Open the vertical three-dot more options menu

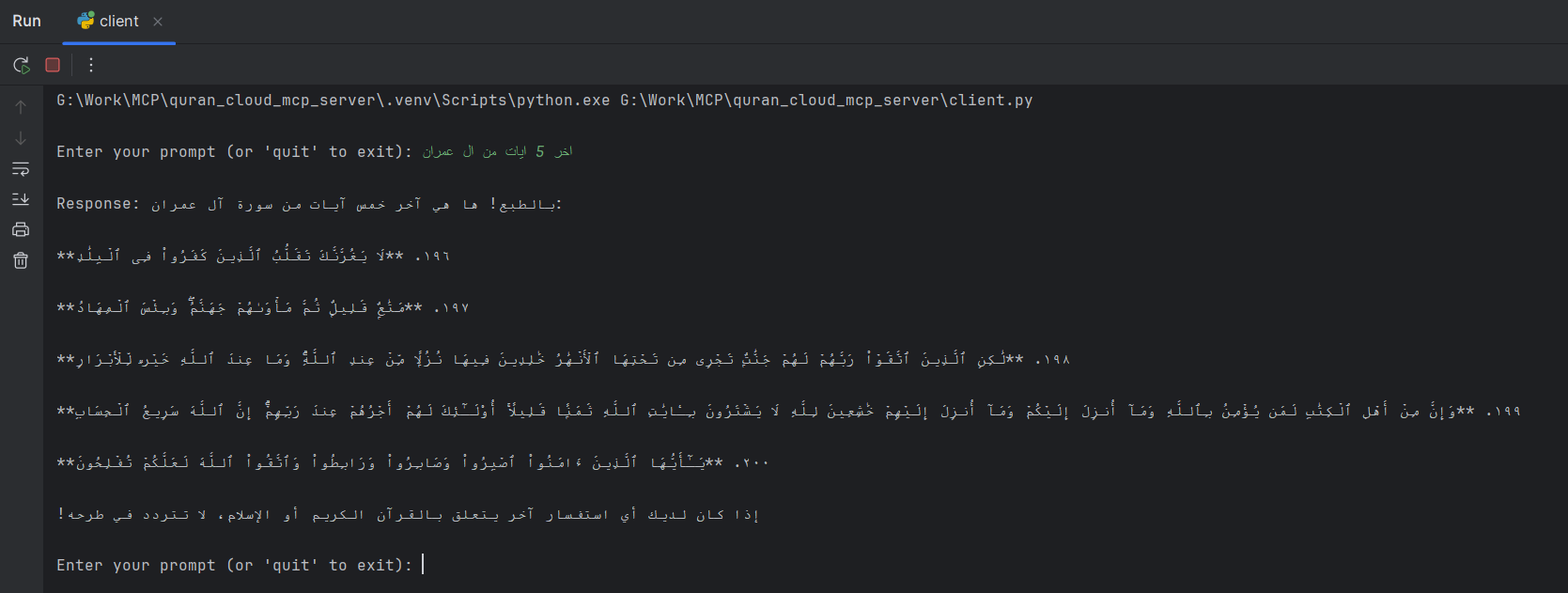click(91, 65)
